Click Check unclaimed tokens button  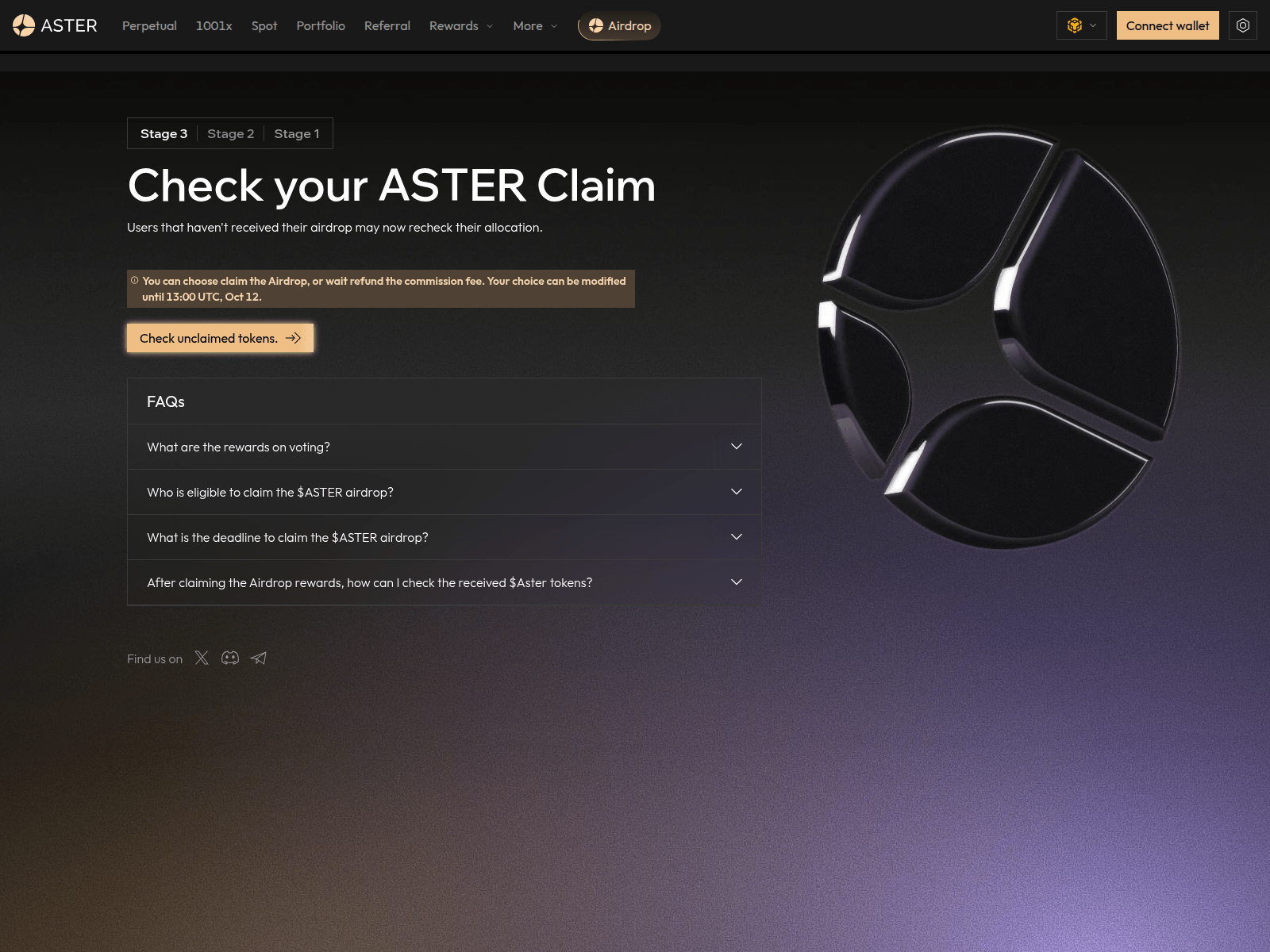[x=220, y=338]
